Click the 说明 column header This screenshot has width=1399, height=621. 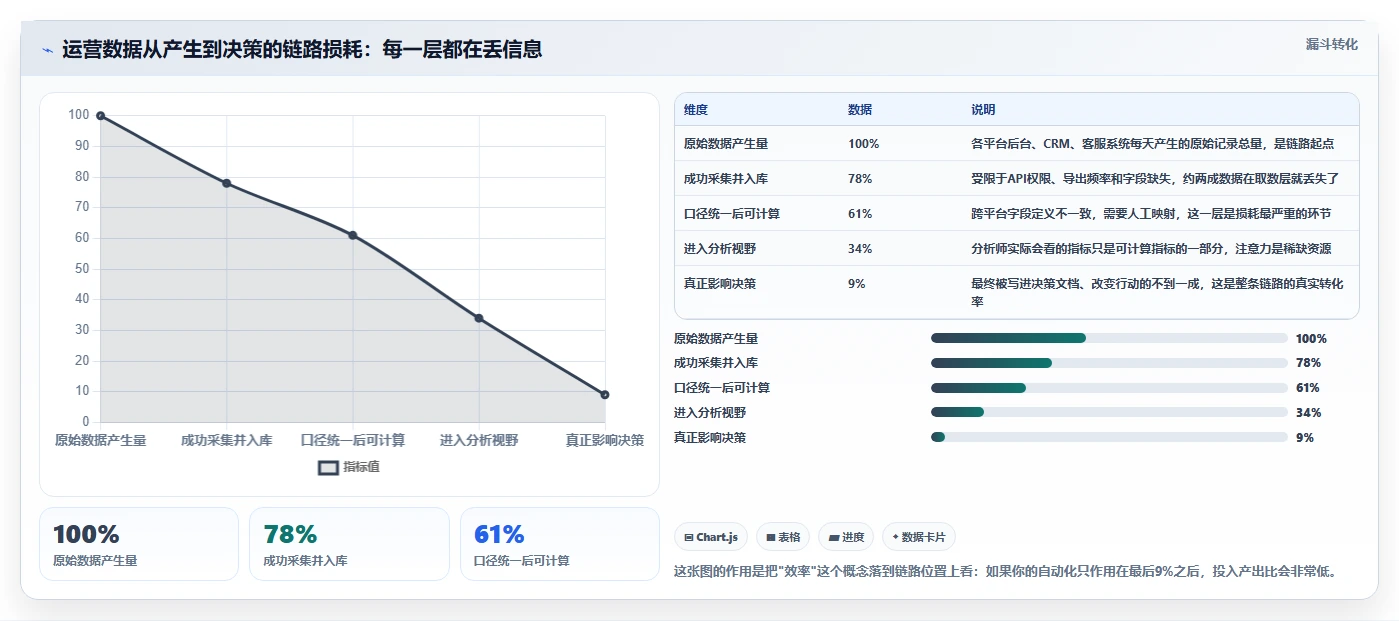[983, 110]
